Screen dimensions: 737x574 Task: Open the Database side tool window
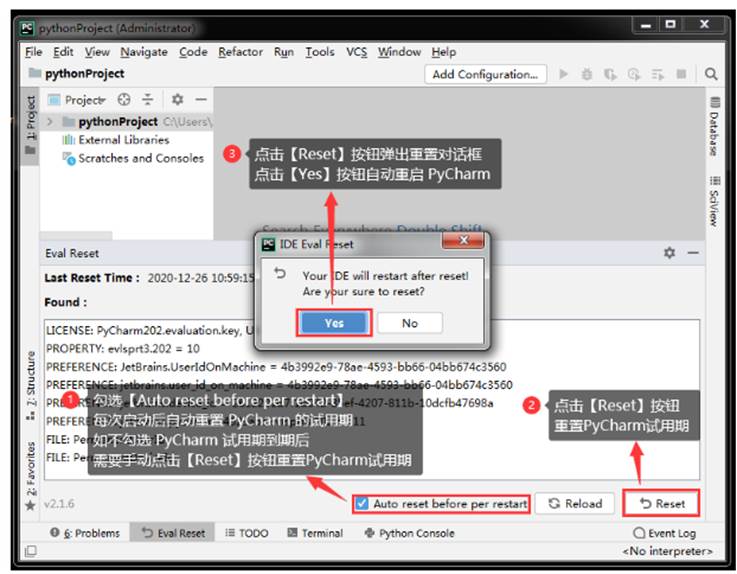(x=714, y=127)
